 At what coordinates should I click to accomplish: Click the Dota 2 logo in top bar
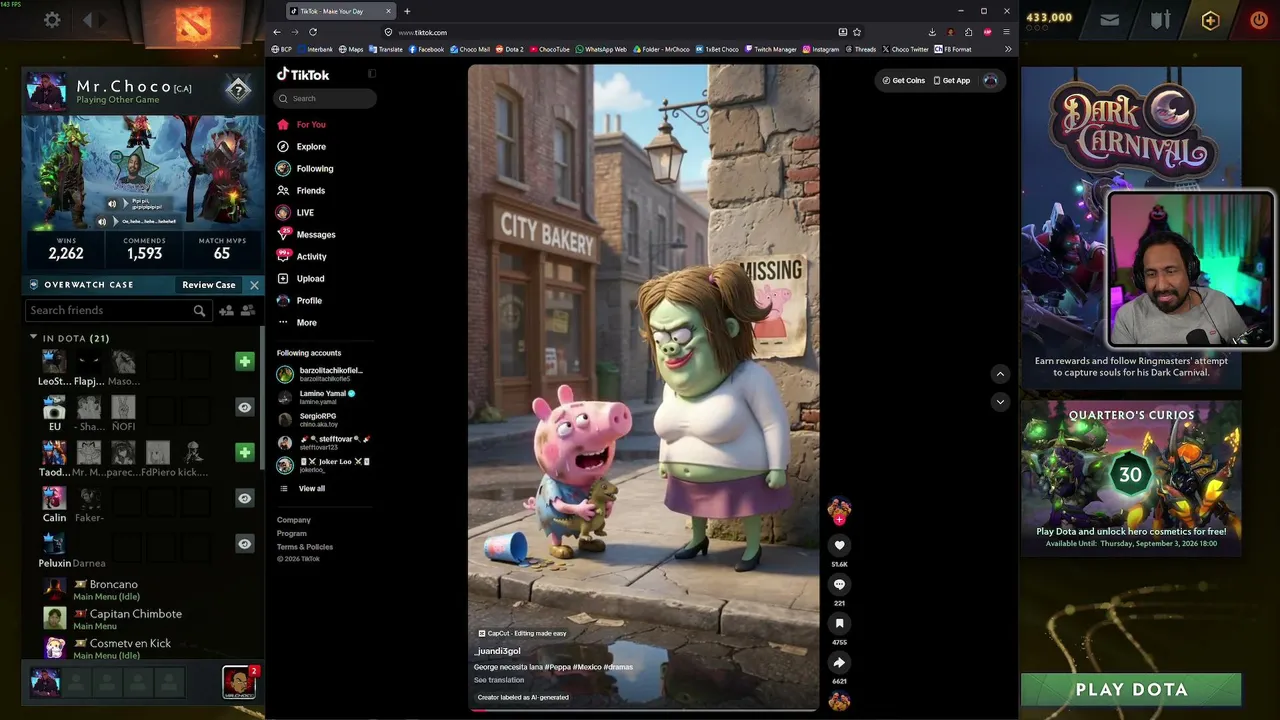[x=193, y=25]
